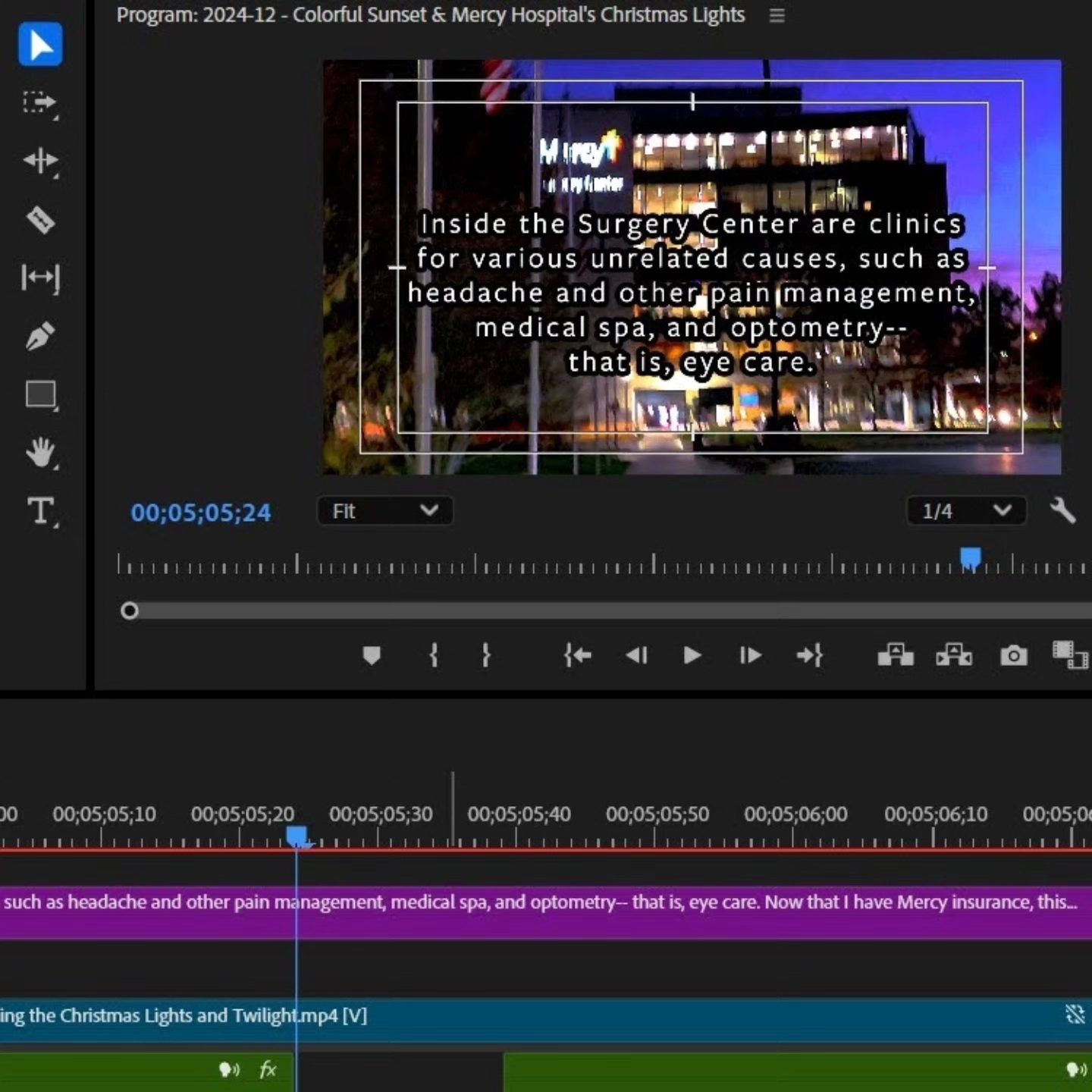The height and width of the screenshot is (1092, 1092).
Task: Select the Pen tool
Action: click(x=40, y=336)
